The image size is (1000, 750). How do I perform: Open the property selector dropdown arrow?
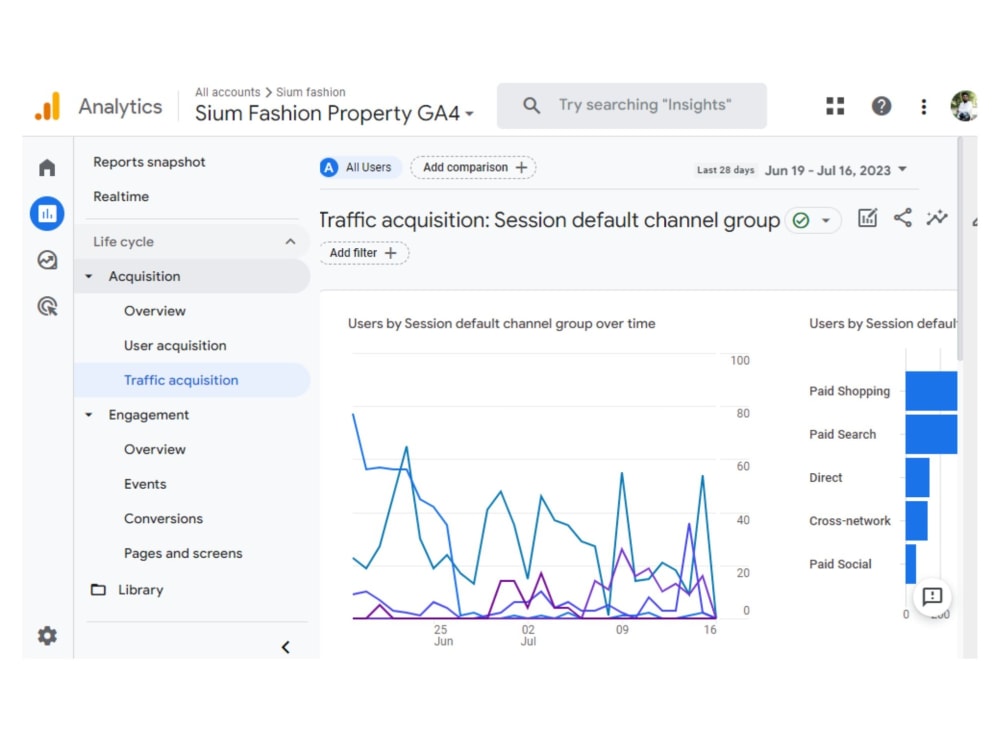pyautogui.click(x=469, y=114)
